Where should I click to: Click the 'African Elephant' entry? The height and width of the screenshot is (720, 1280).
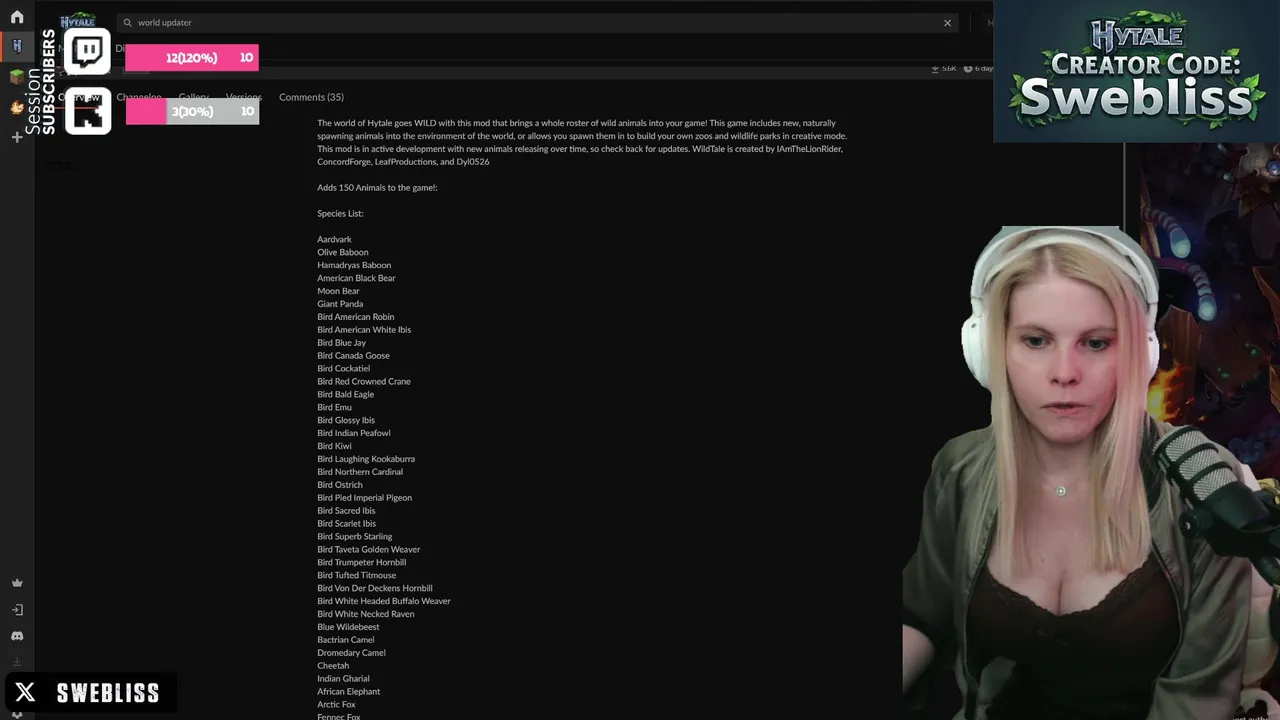[349, 692]
